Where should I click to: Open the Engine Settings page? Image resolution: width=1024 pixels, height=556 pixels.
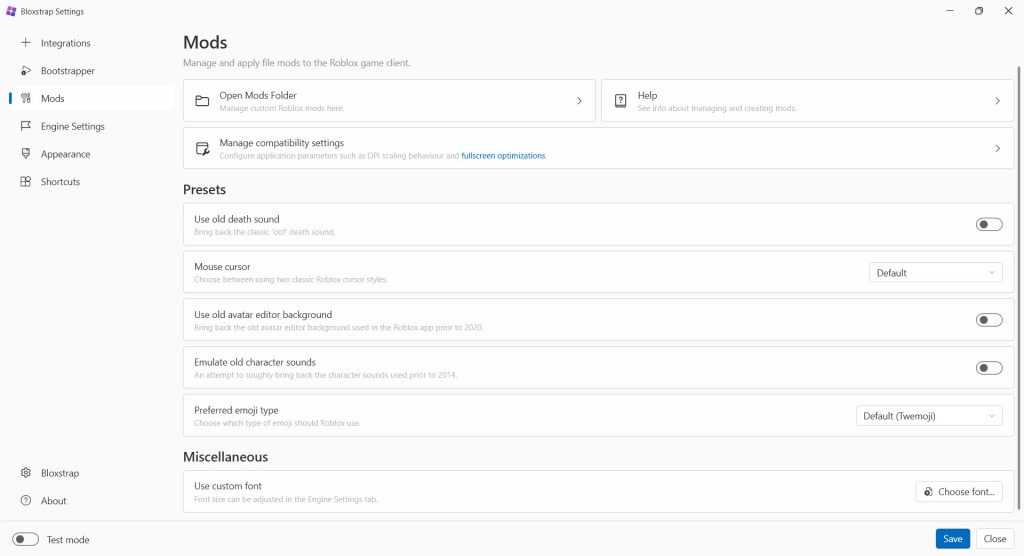point(72,126)
